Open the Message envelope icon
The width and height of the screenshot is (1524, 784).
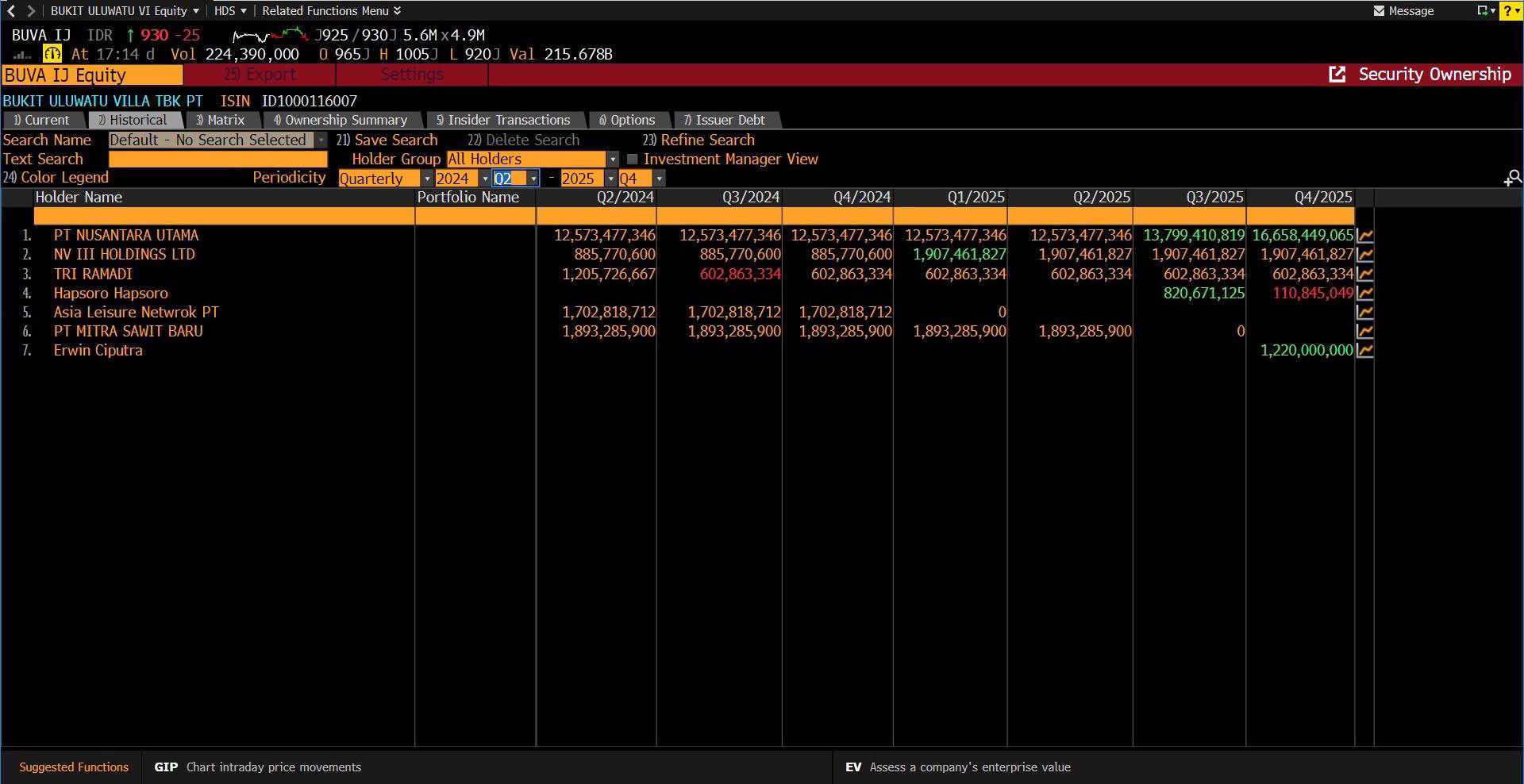coord(1379,11)
